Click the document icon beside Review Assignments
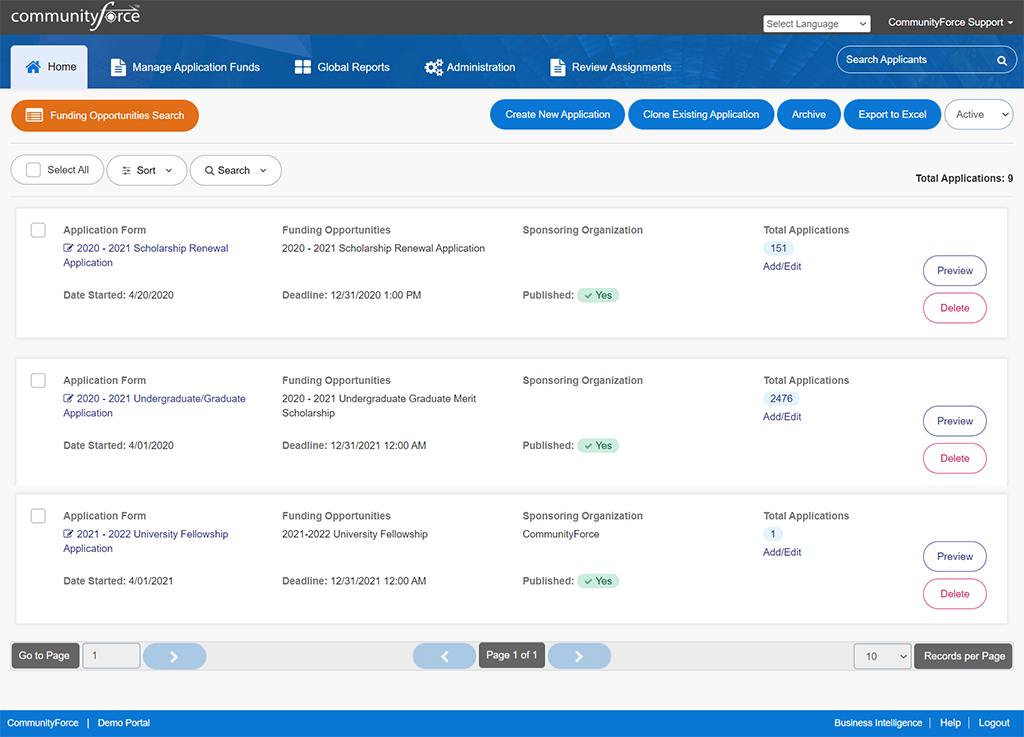The height and width of the screenshot is (737, 1024). click(558, 67)
